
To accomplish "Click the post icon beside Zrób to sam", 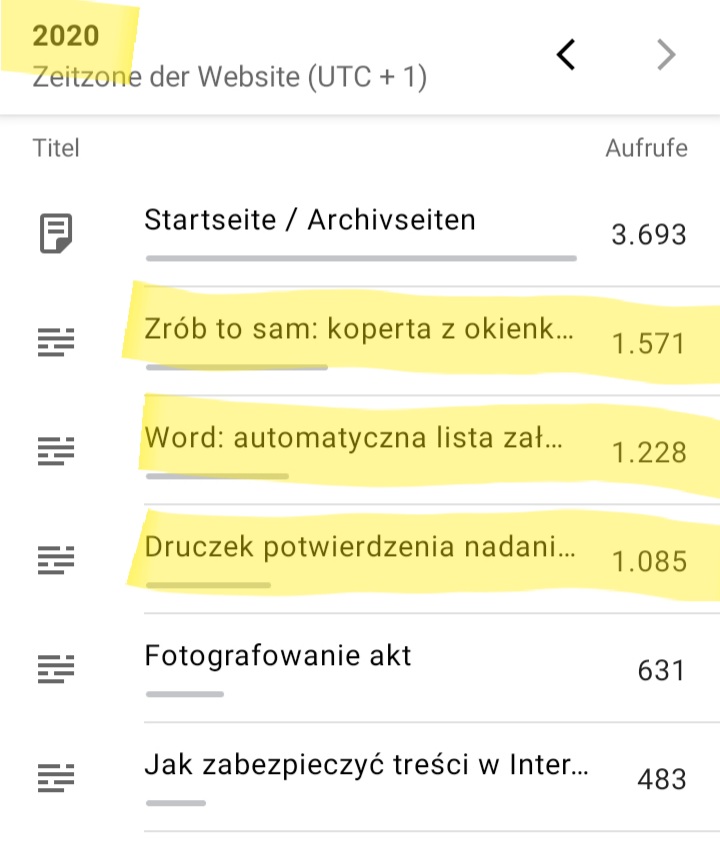I will (x=55, y=344).
